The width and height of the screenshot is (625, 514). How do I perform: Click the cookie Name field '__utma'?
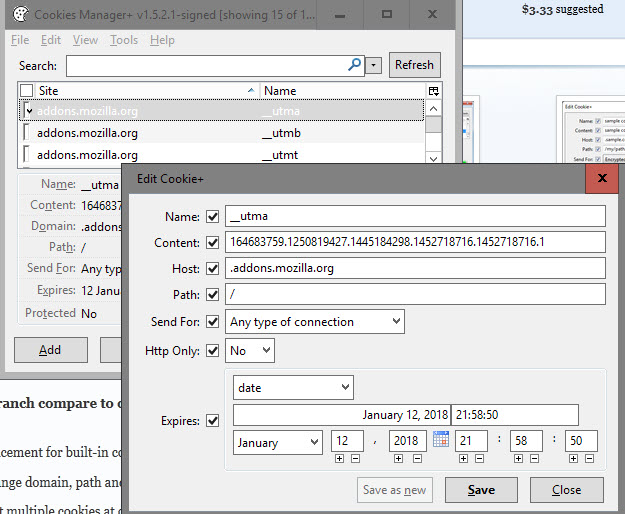coord(415,216)
